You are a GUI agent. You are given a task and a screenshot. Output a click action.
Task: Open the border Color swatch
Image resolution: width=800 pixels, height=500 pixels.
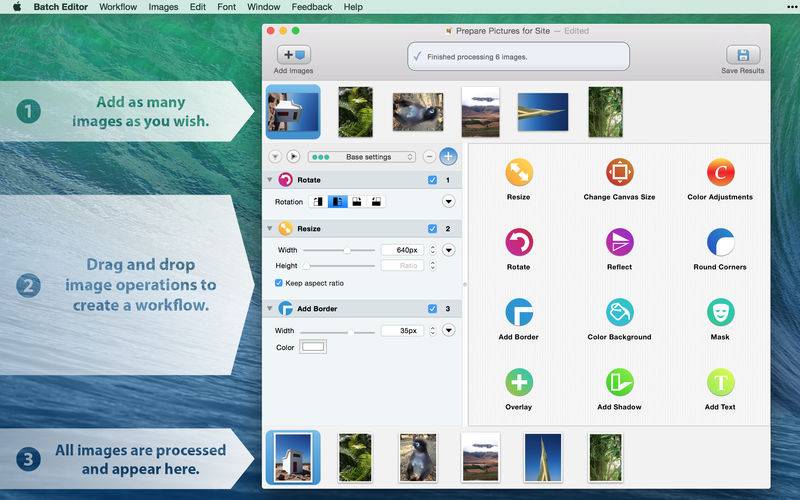(313, 347)
